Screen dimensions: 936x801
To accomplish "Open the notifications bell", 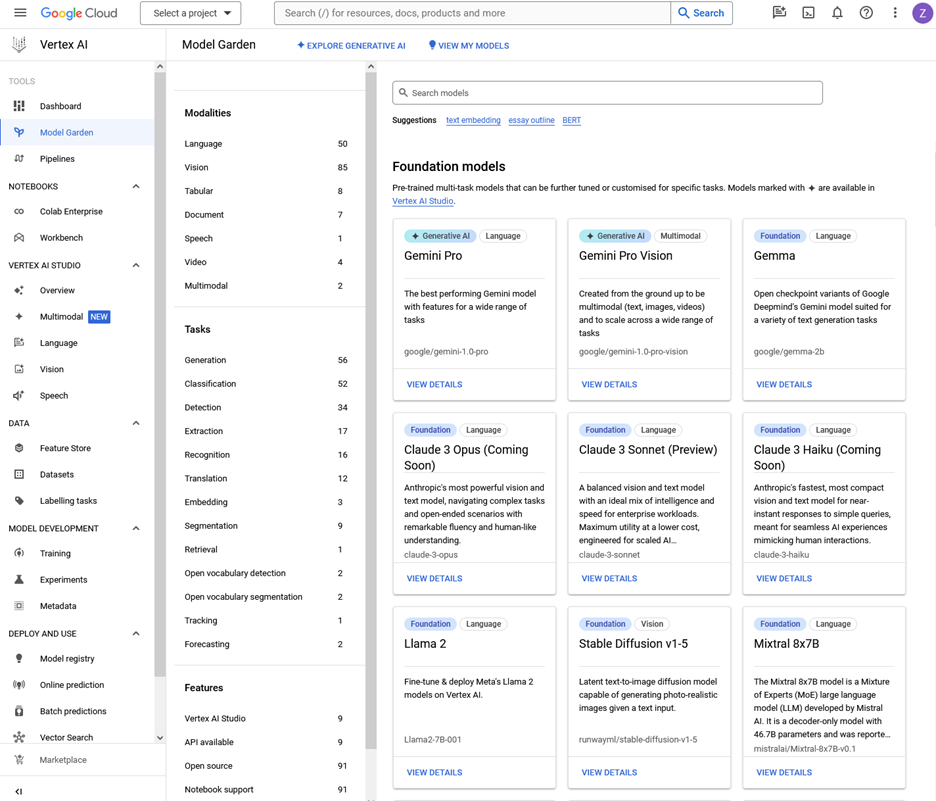I will pyautogui.click(x=838, y=13).
